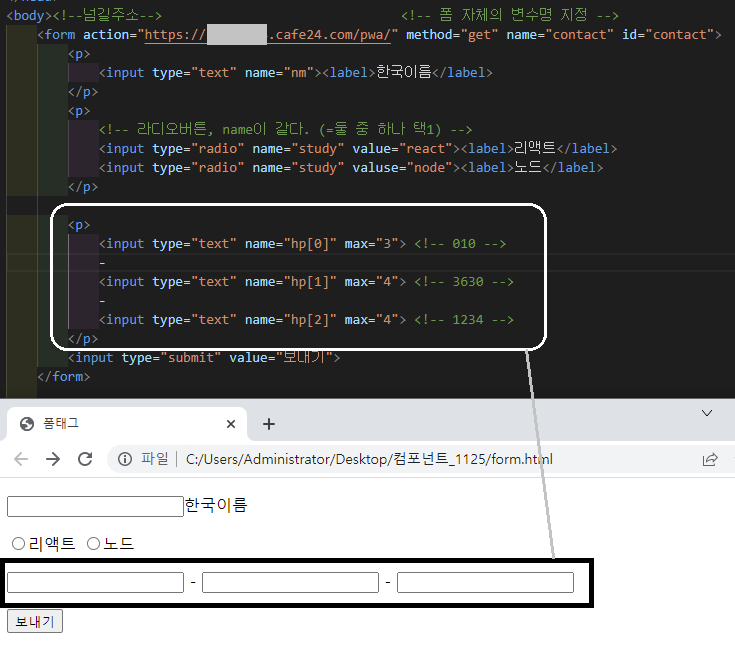Focus the first phone number field
Image resolution: width=735 pixels, height=662 pixels.
click(95, 582)
